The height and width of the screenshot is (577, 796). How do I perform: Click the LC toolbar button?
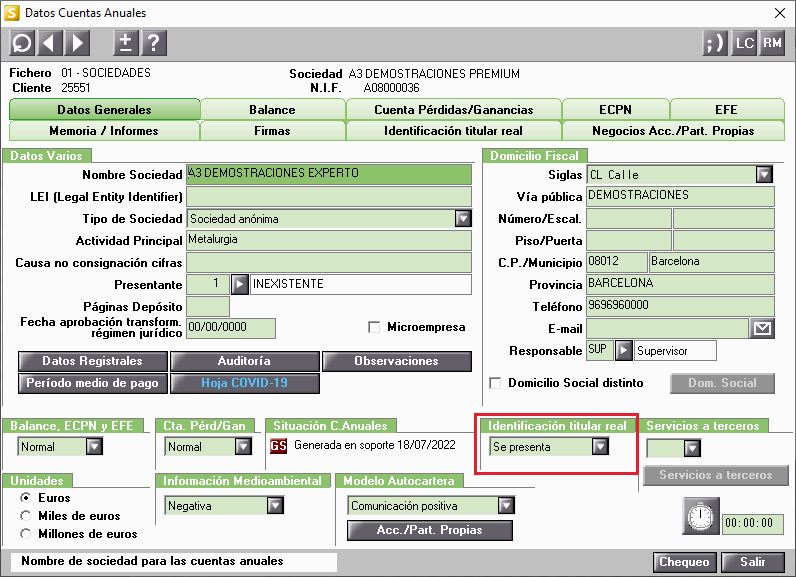tap(744, 43)
